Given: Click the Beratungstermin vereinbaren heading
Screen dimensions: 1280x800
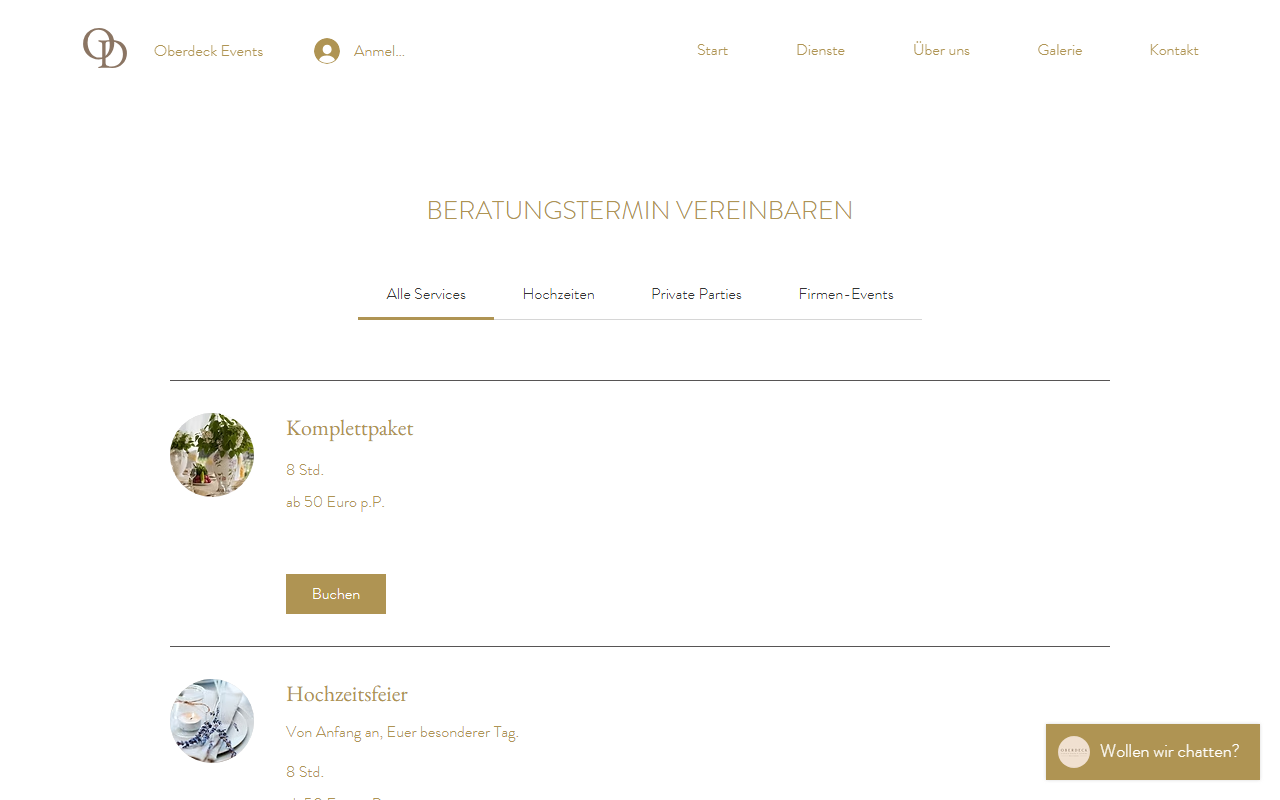Looking at the screenshot, I should click(640, 211).
